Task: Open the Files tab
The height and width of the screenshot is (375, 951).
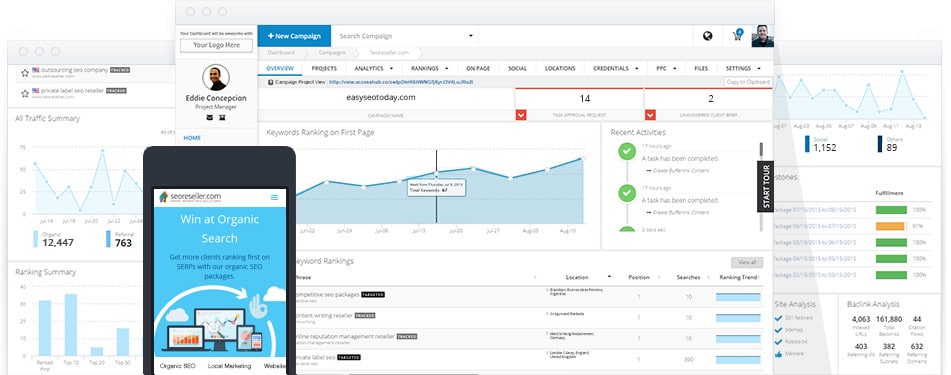Action: tap(701, 69)
